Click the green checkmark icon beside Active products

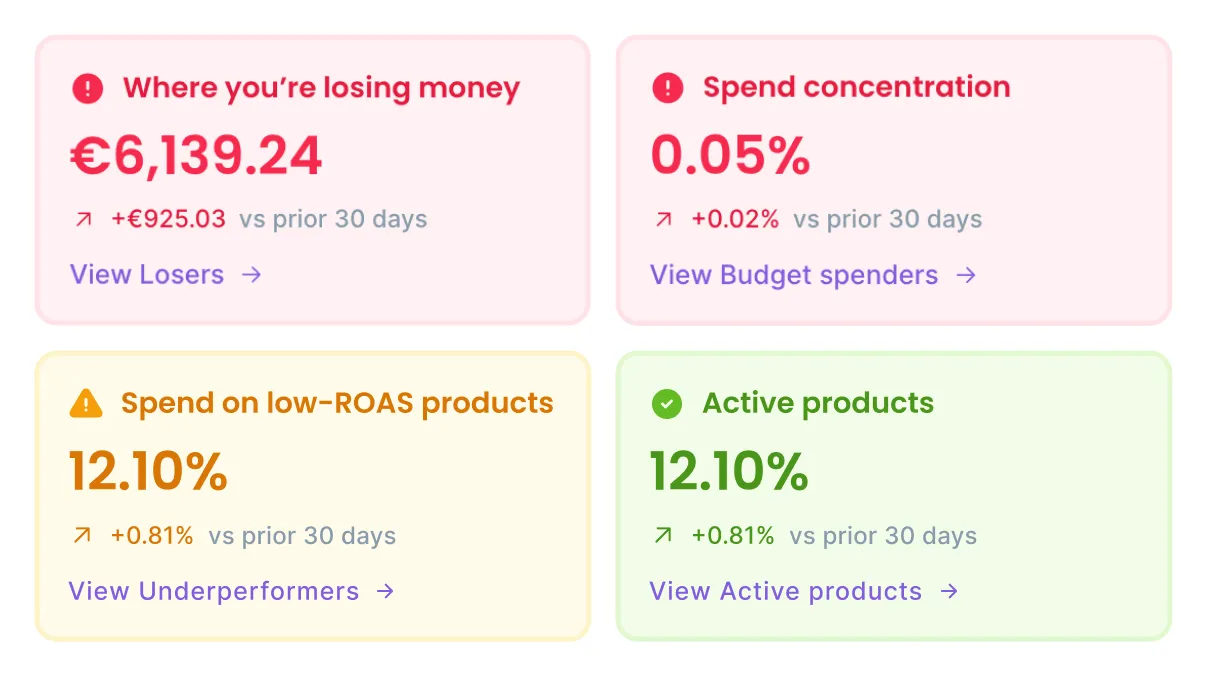666,404
